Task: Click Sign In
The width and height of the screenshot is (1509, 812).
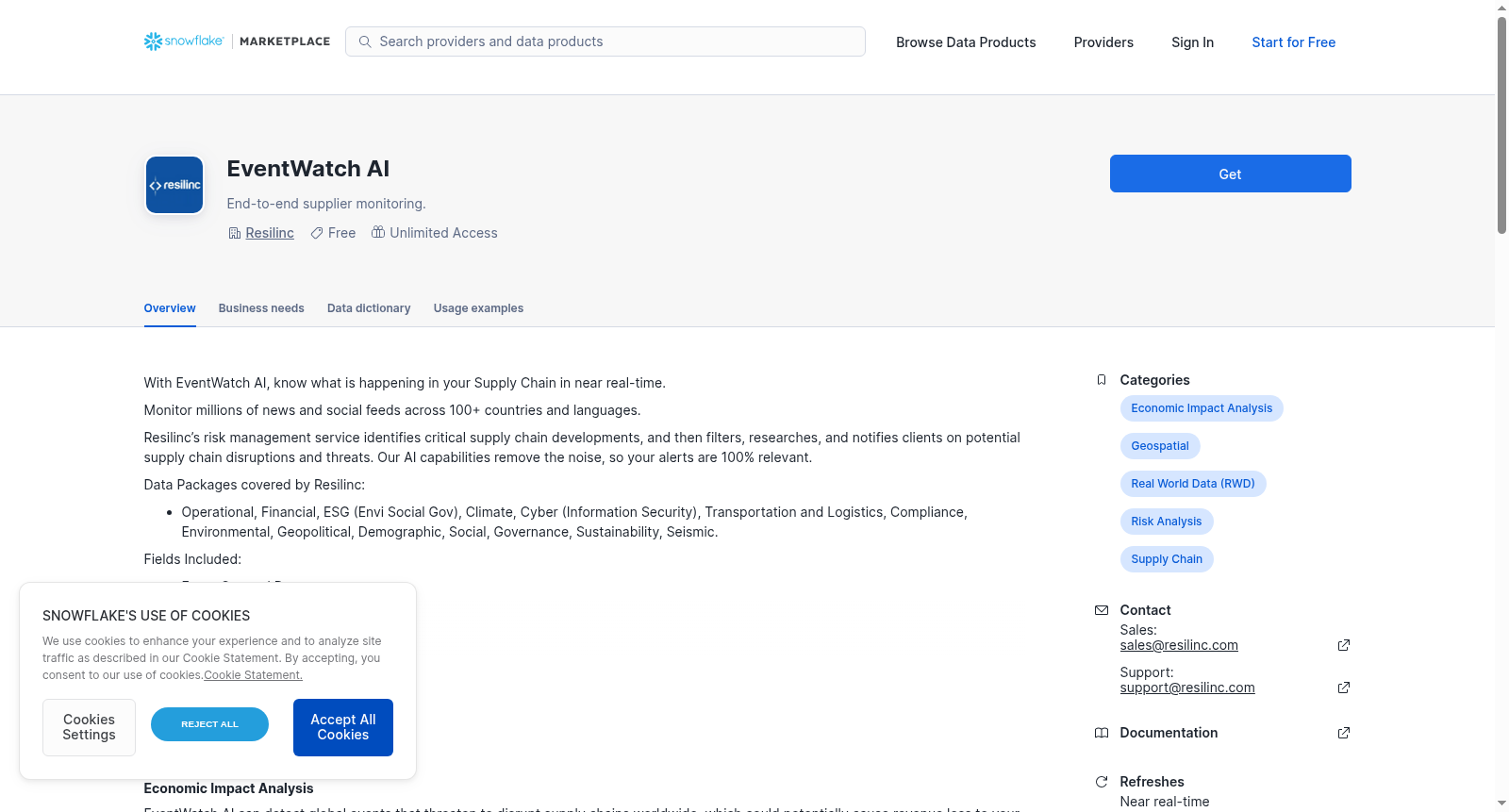Action: (x=1192, y=42)
